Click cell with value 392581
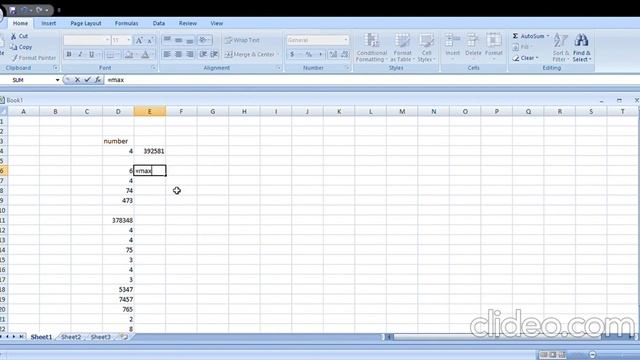Viewport: 640px width, 360px height. 150,151
